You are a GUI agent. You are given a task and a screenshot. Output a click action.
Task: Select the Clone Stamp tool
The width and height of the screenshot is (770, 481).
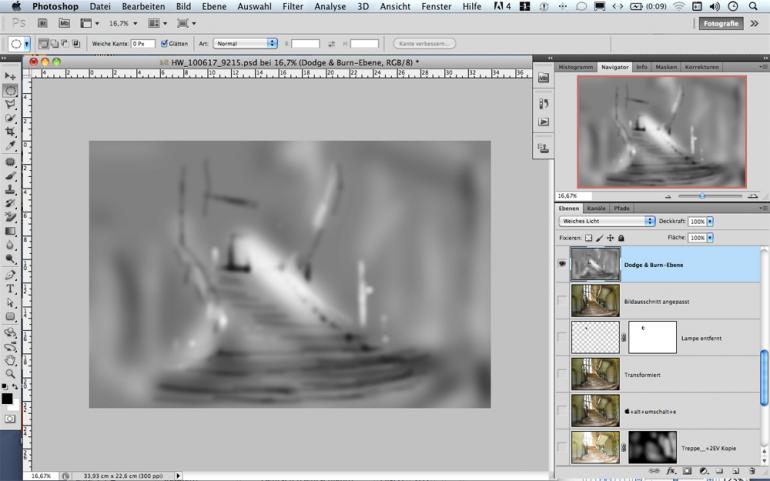click(x=10, y=190)
